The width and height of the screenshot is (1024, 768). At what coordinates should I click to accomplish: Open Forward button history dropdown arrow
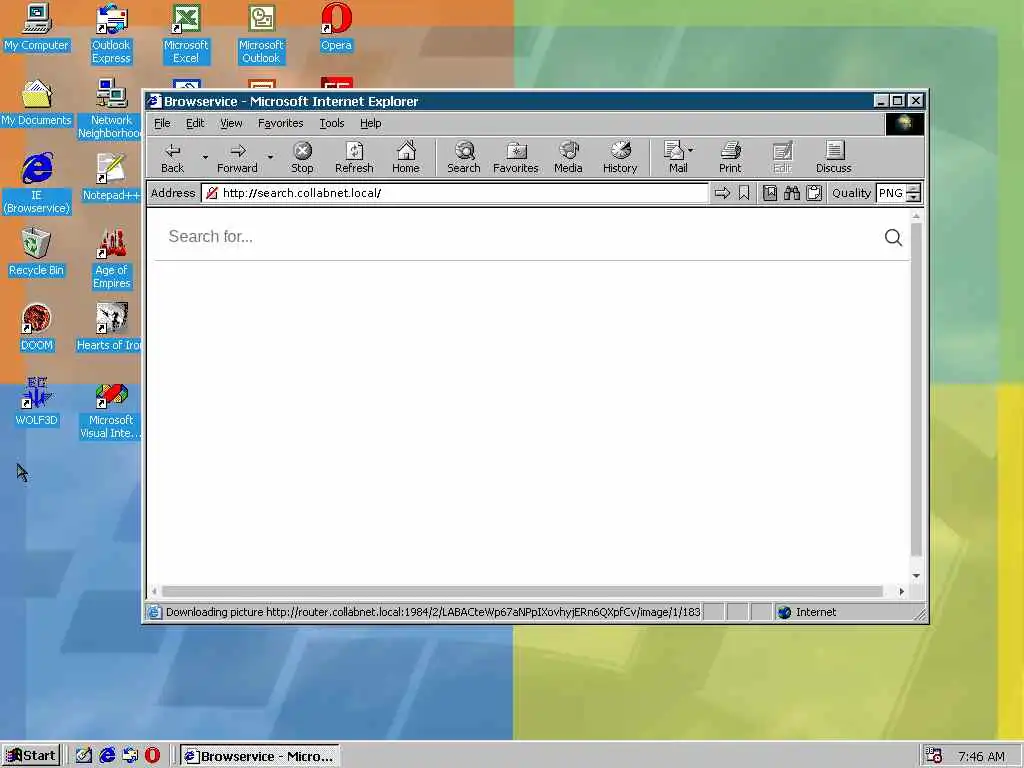pos(270,157)
